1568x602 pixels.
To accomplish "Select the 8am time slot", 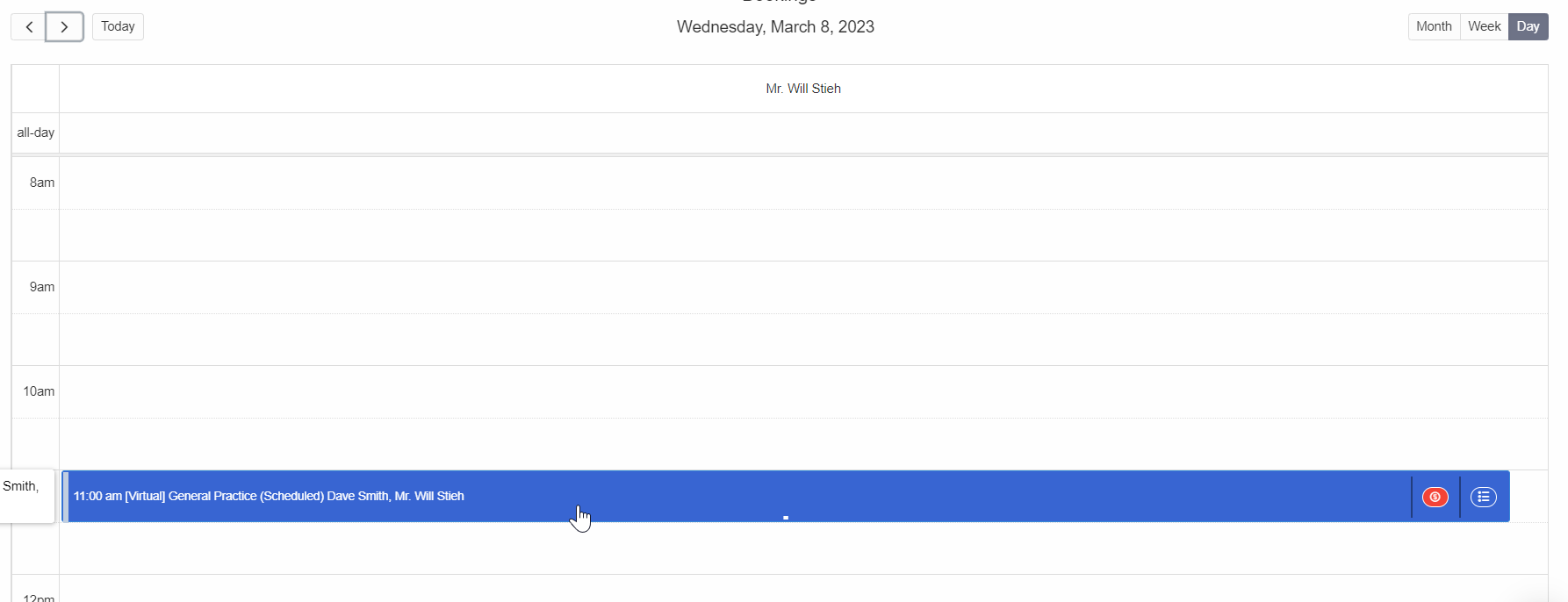I will tap(803, 183).
